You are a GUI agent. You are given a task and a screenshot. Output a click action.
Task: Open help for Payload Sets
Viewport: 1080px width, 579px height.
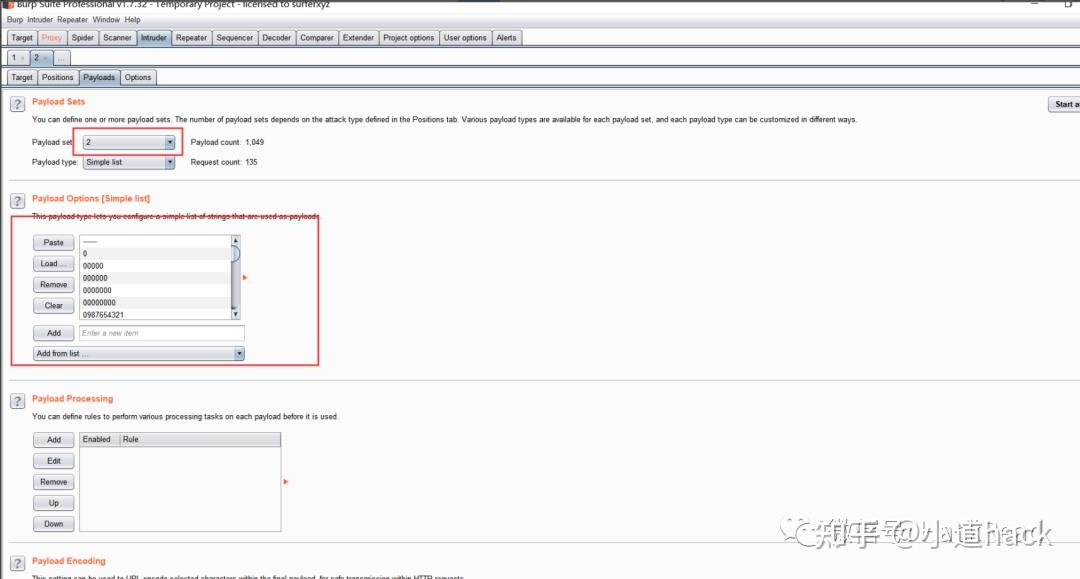[x=17, y=104]
